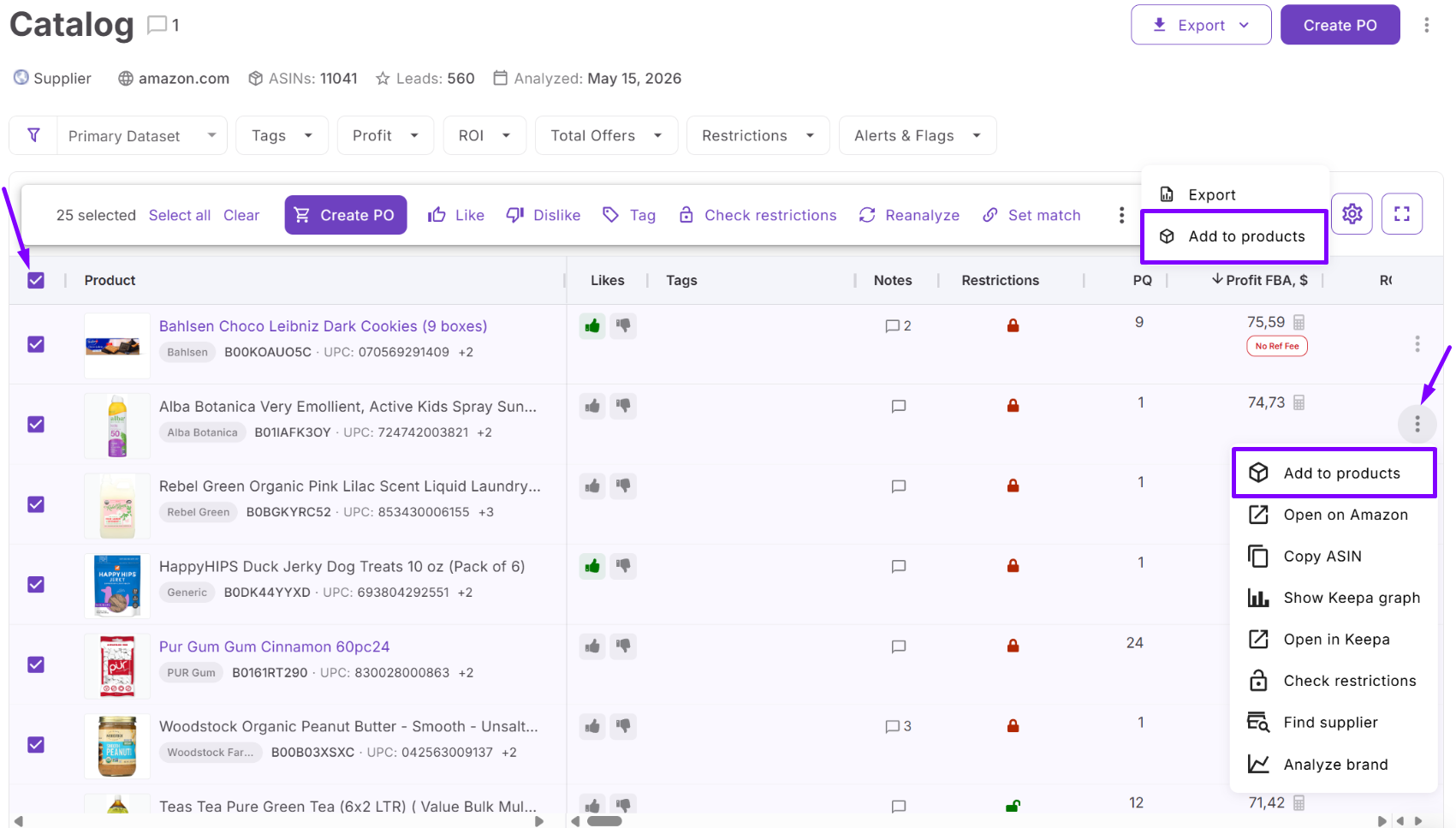Dislike the Pur Gum Cinnamon product
1456x828 pixels.
point(623,646)
